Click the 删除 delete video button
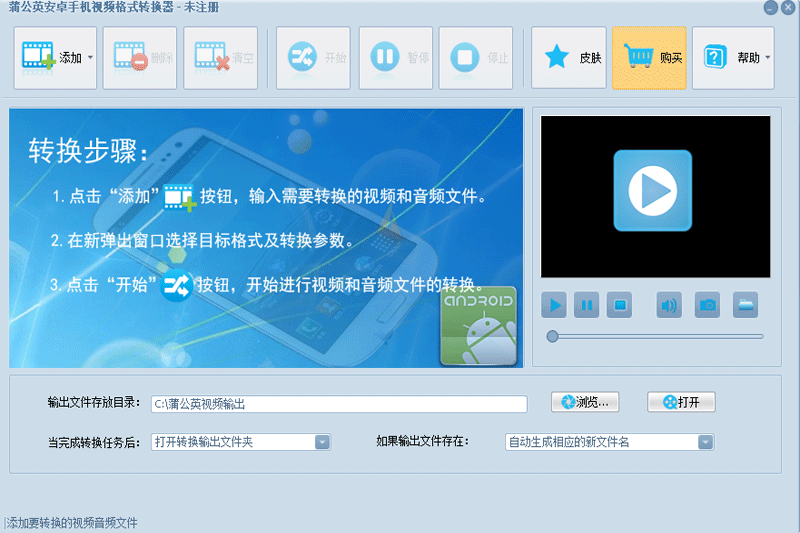This screenshot has width=800, height=533. [x=140, y=58]
